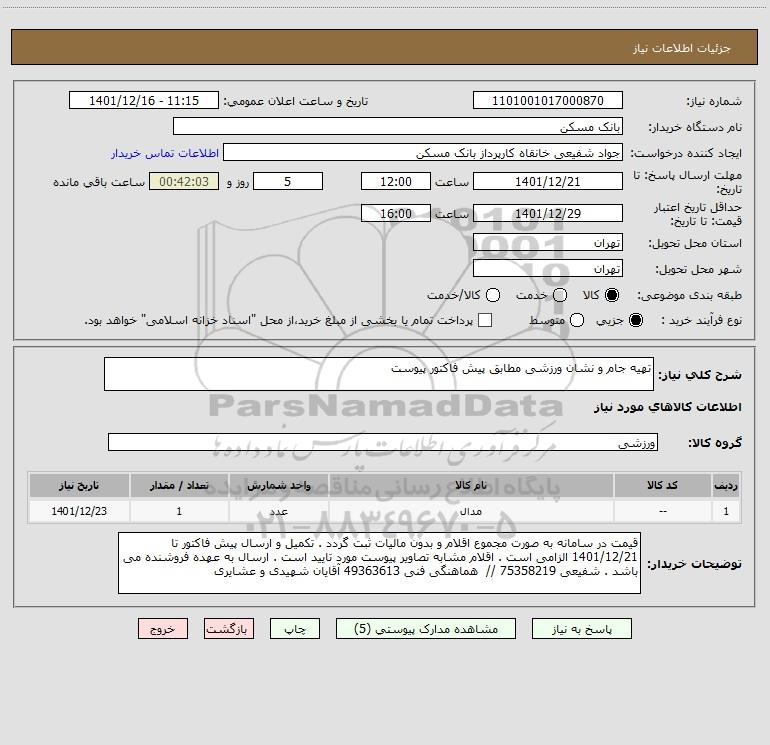Click the ردیف column header
Viewport: 770px width, 745px height.
pyautogui.click(x=726, y=485)
